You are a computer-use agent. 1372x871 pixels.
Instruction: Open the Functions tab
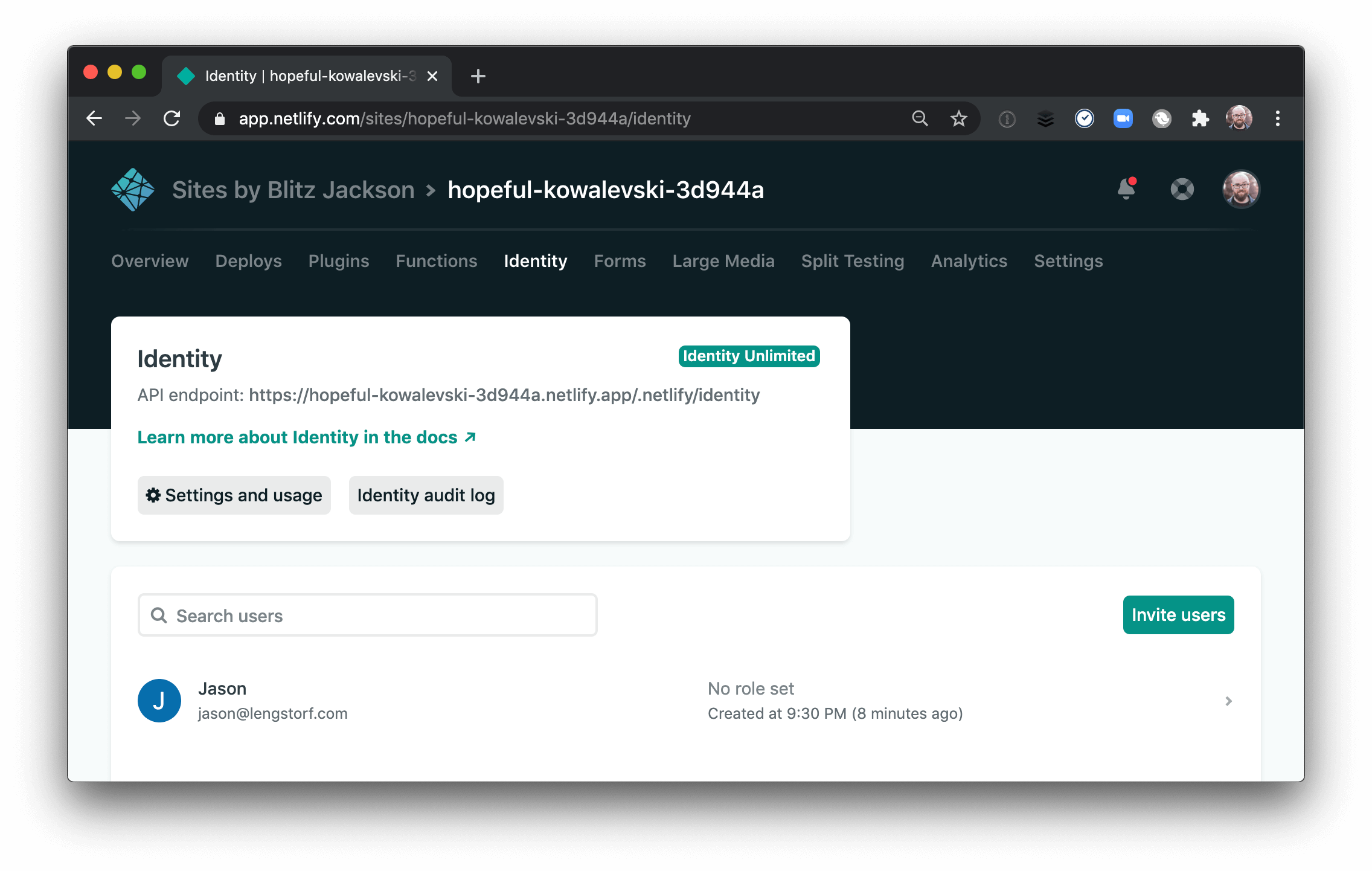coord(436,261)
